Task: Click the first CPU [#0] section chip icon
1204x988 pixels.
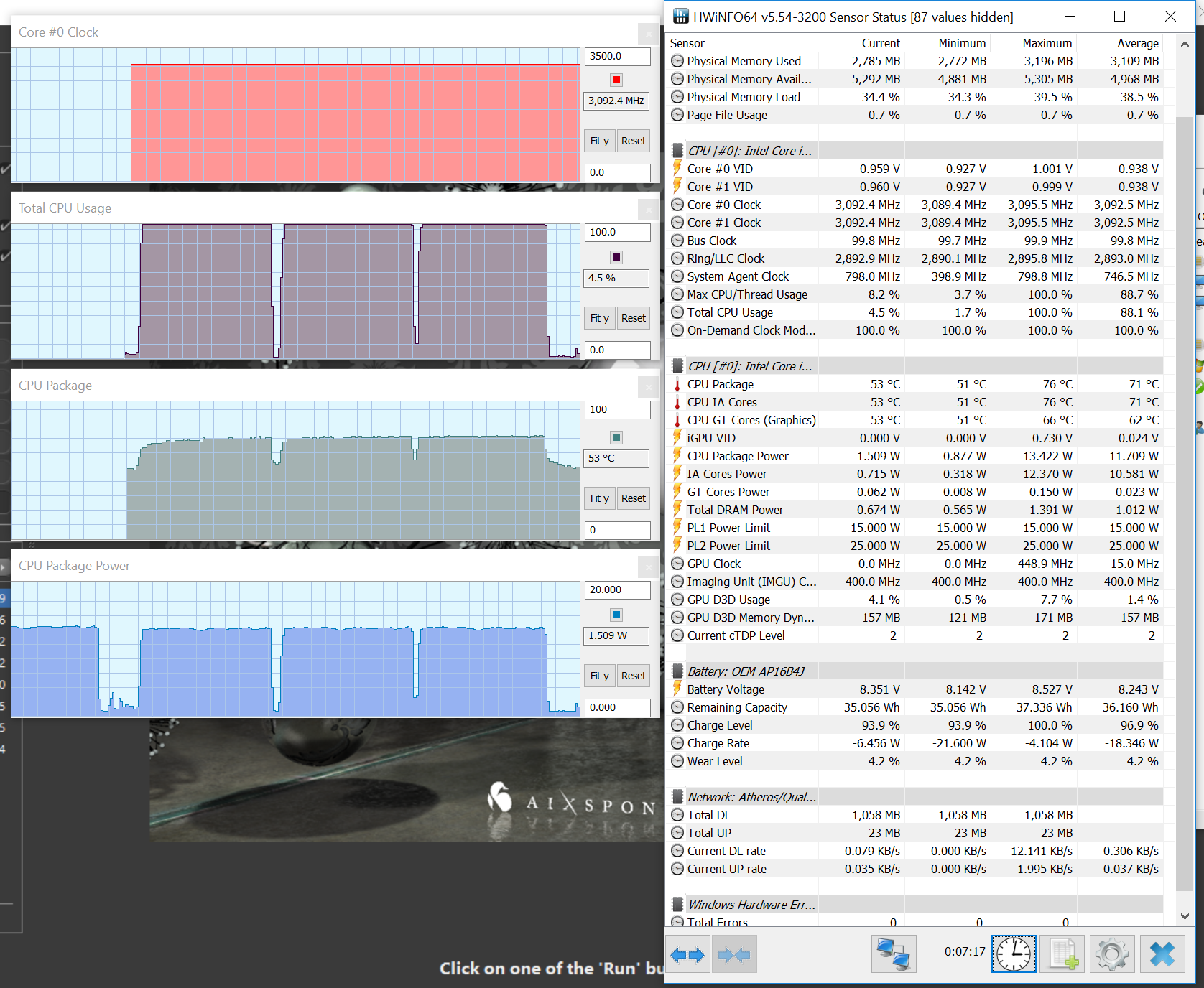Action: click(x=677, y=151)
